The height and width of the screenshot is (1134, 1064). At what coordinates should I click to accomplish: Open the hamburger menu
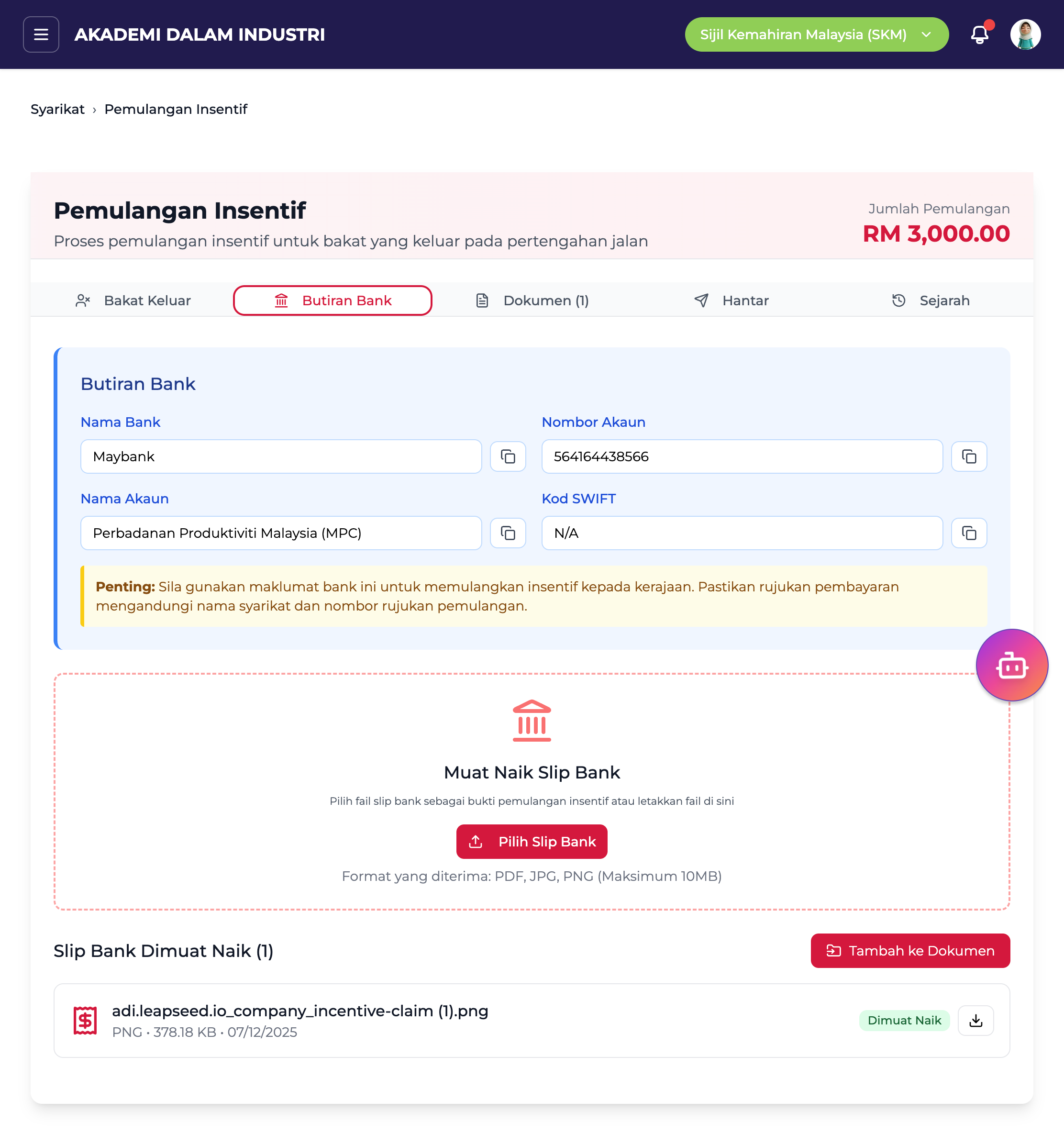click(x=41, y=35)
